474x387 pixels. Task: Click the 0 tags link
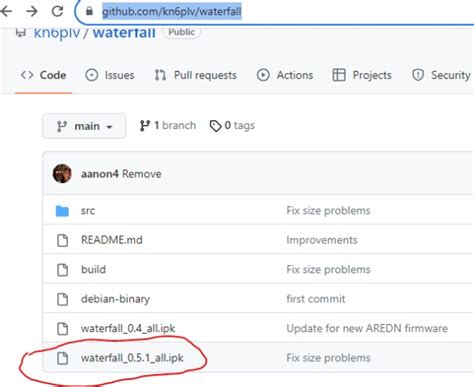click(232, 126)
